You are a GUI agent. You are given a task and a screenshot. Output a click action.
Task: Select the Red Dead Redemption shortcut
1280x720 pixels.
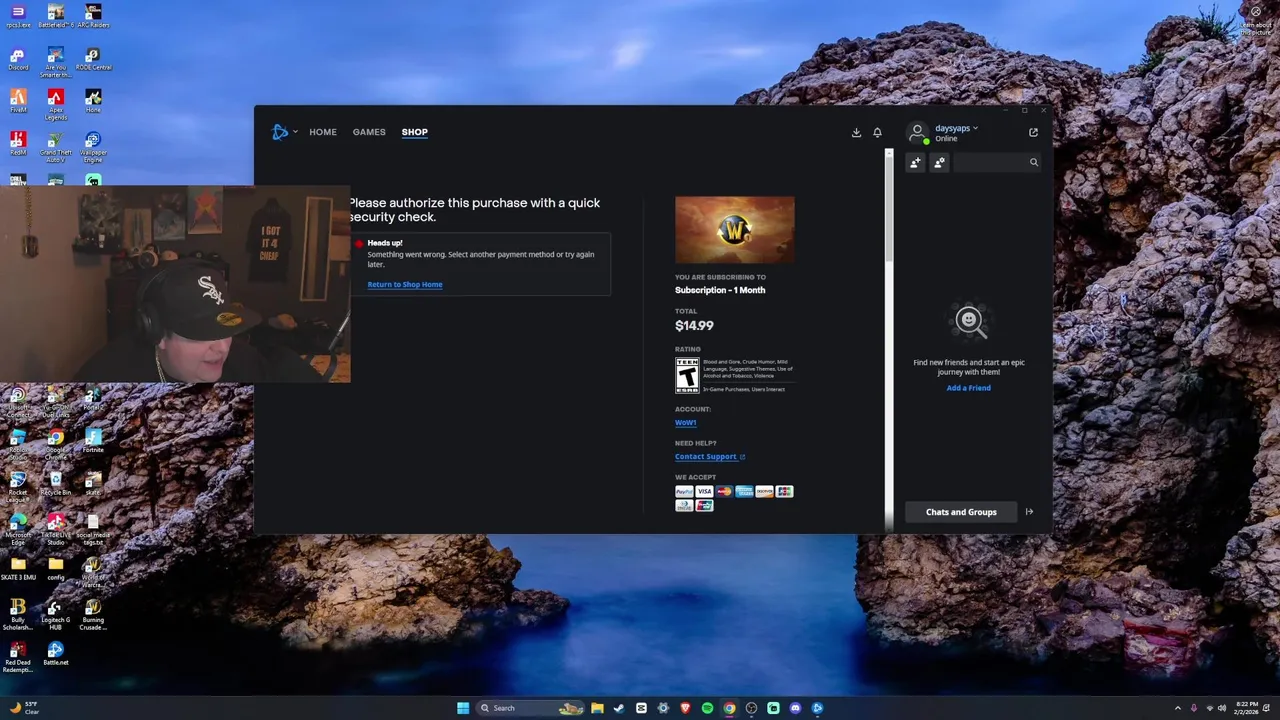click(x=18, y=657)
